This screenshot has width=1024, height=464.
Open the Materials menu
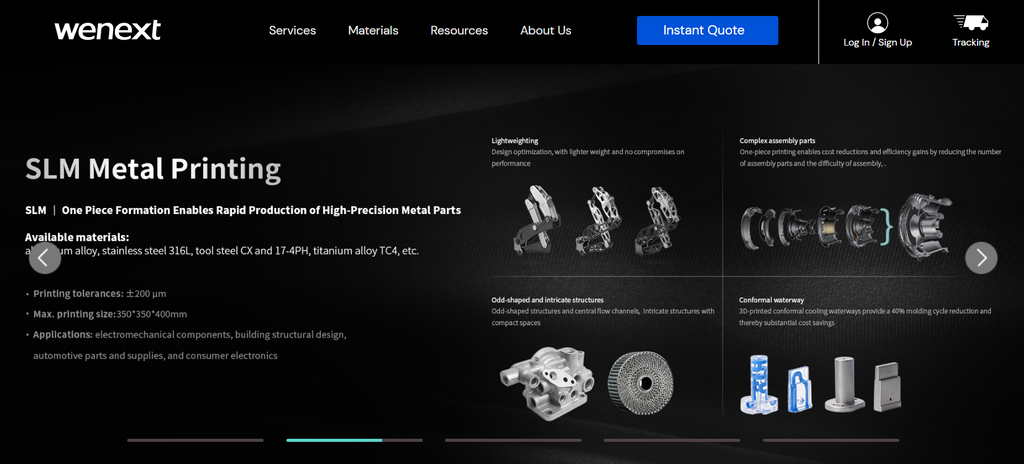[373, 30]
